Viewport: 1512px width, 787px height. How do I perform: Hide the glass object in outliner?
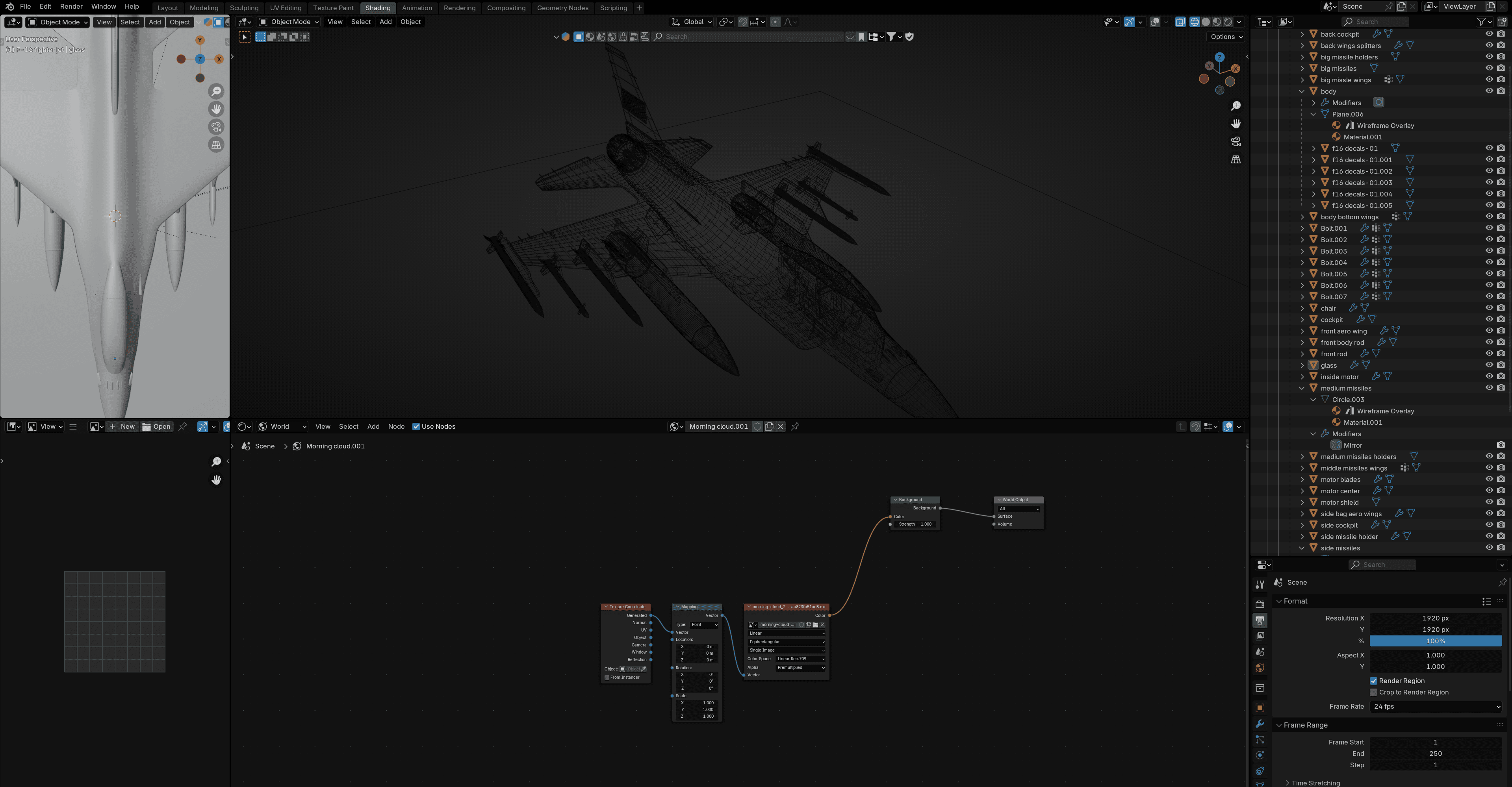click(x=1489, y=365)
